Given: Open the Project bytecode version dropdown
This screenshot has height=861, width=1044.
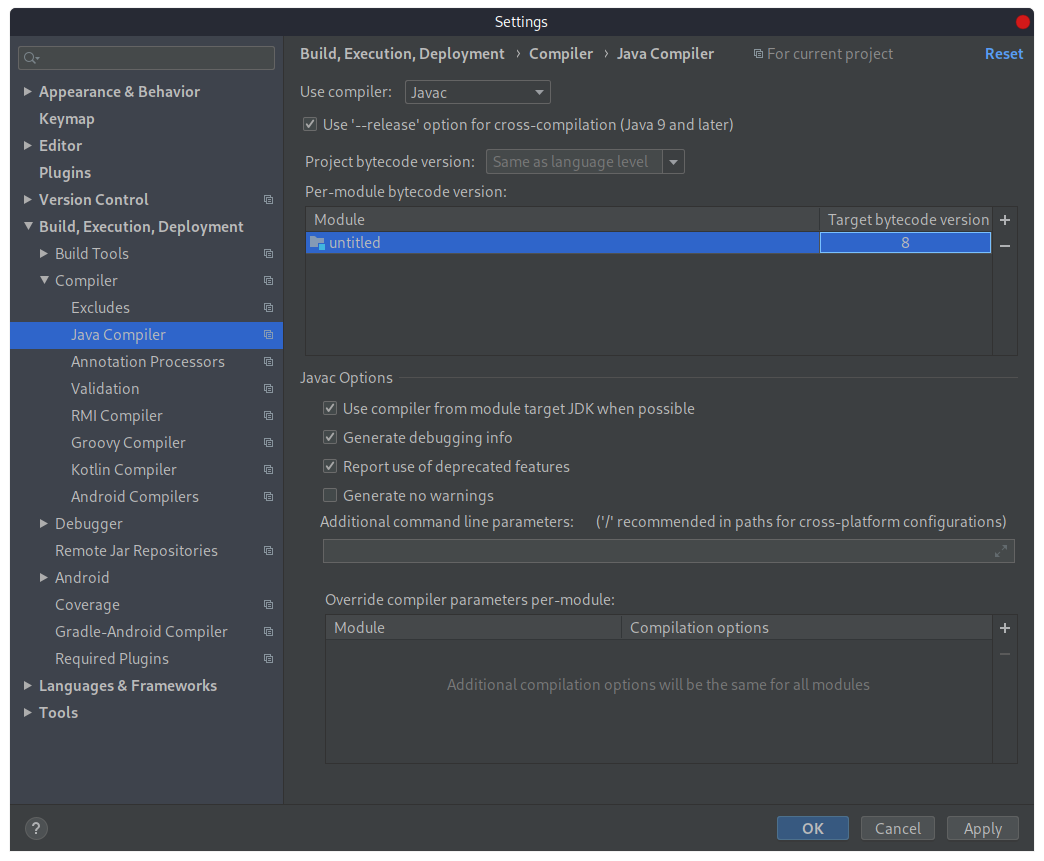Looking at the screenshot, I should (674, 161).
